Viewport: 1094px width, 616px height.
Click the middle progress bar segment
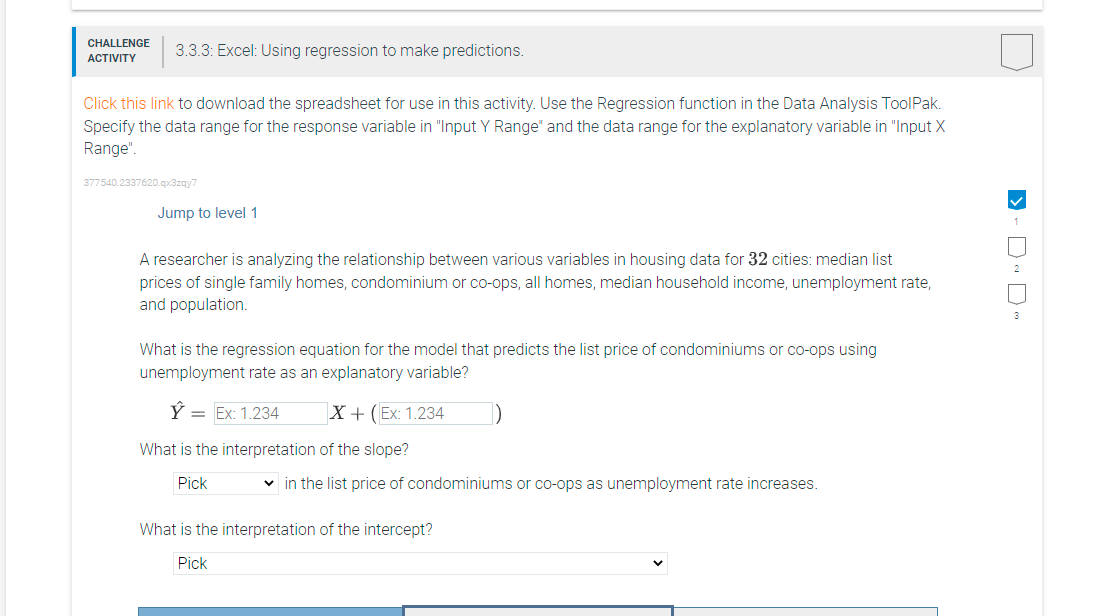click(x=537, y=610)
